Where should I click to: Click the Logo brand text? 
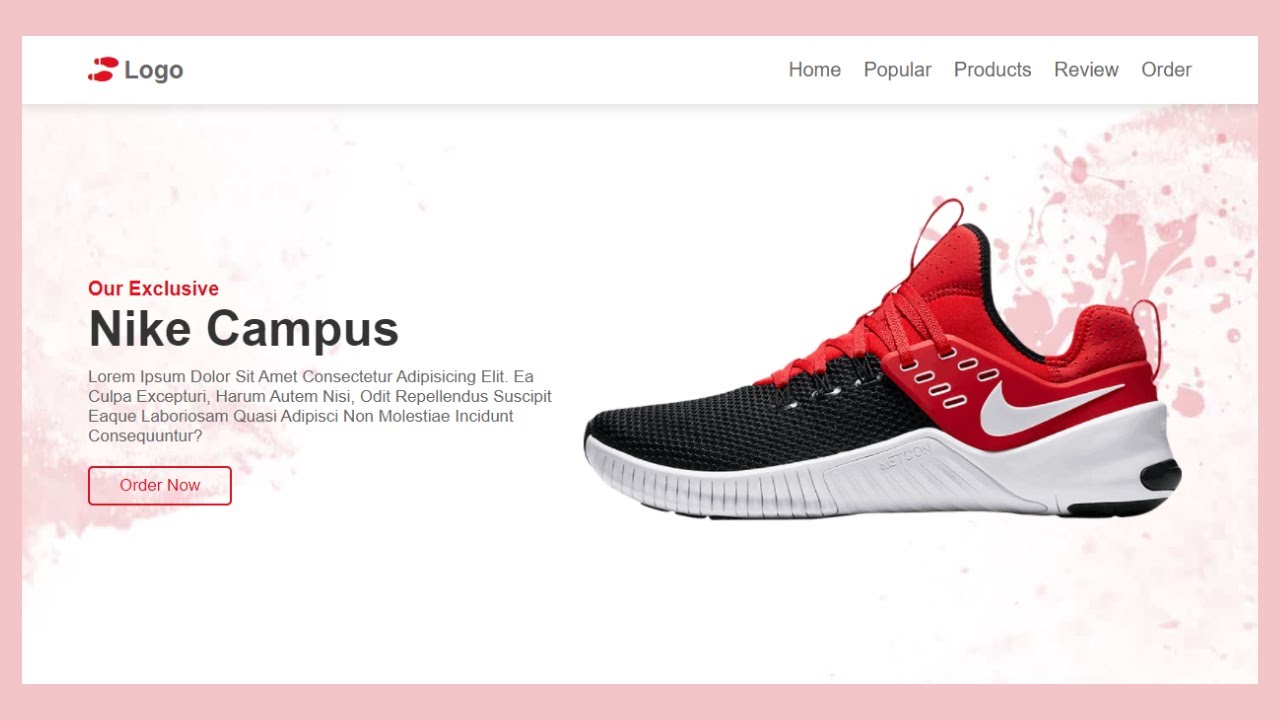coord(154,70)
